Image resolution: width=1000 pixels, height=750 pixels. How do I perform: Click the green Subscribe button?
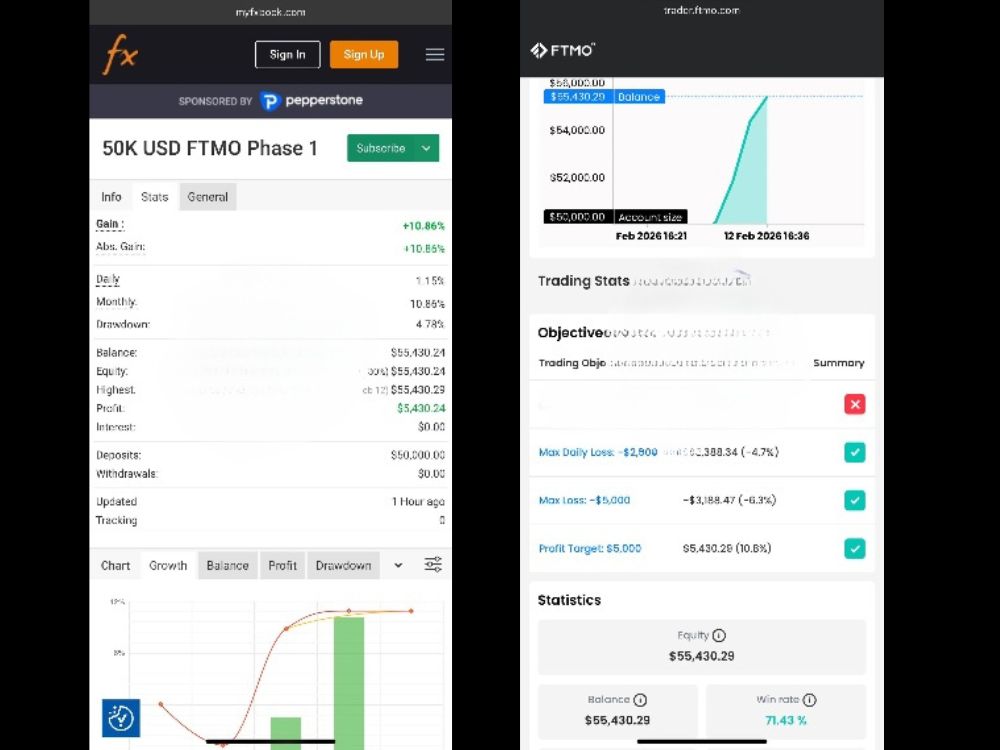[381, 148]
